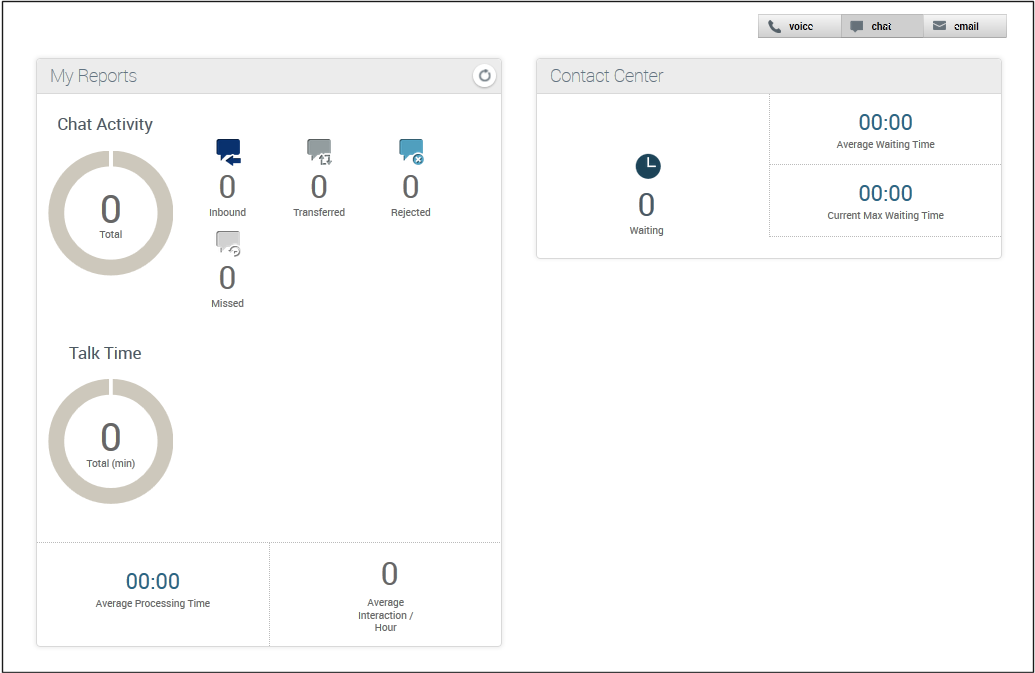Click the Talk Time donut chart
Screen dimensions: 1035x673
point(111,441)
